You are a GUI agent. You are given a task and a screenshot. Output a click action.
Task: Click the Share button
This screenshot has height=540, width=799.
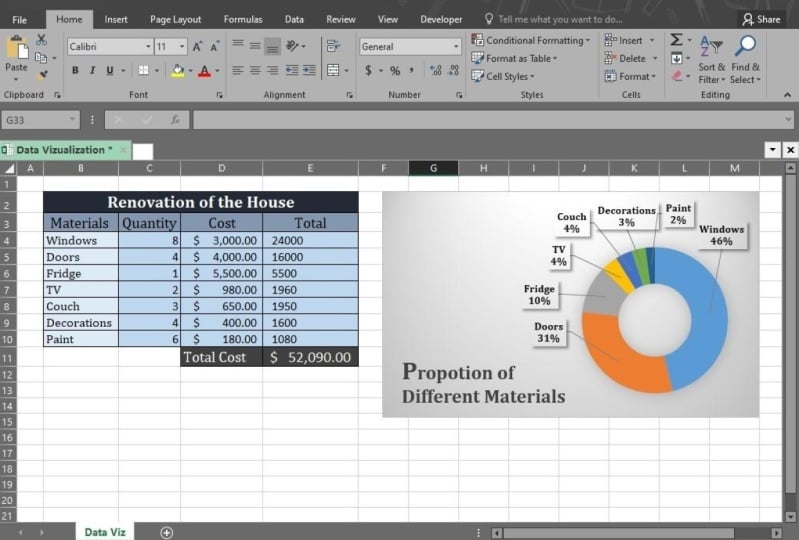point(761,19)
